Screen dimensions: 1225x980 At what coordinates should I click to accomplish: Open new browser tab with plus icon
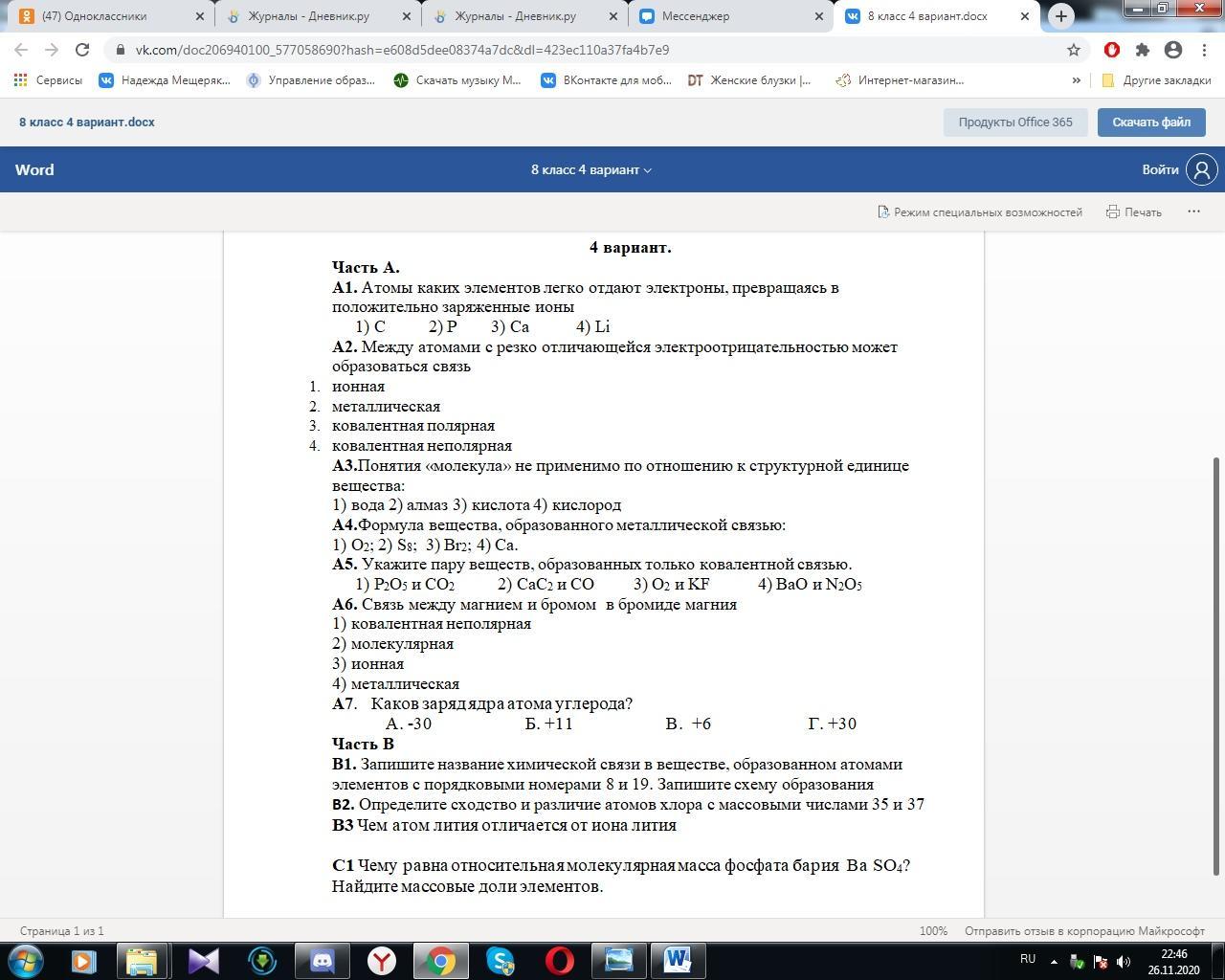[1060, 16]
